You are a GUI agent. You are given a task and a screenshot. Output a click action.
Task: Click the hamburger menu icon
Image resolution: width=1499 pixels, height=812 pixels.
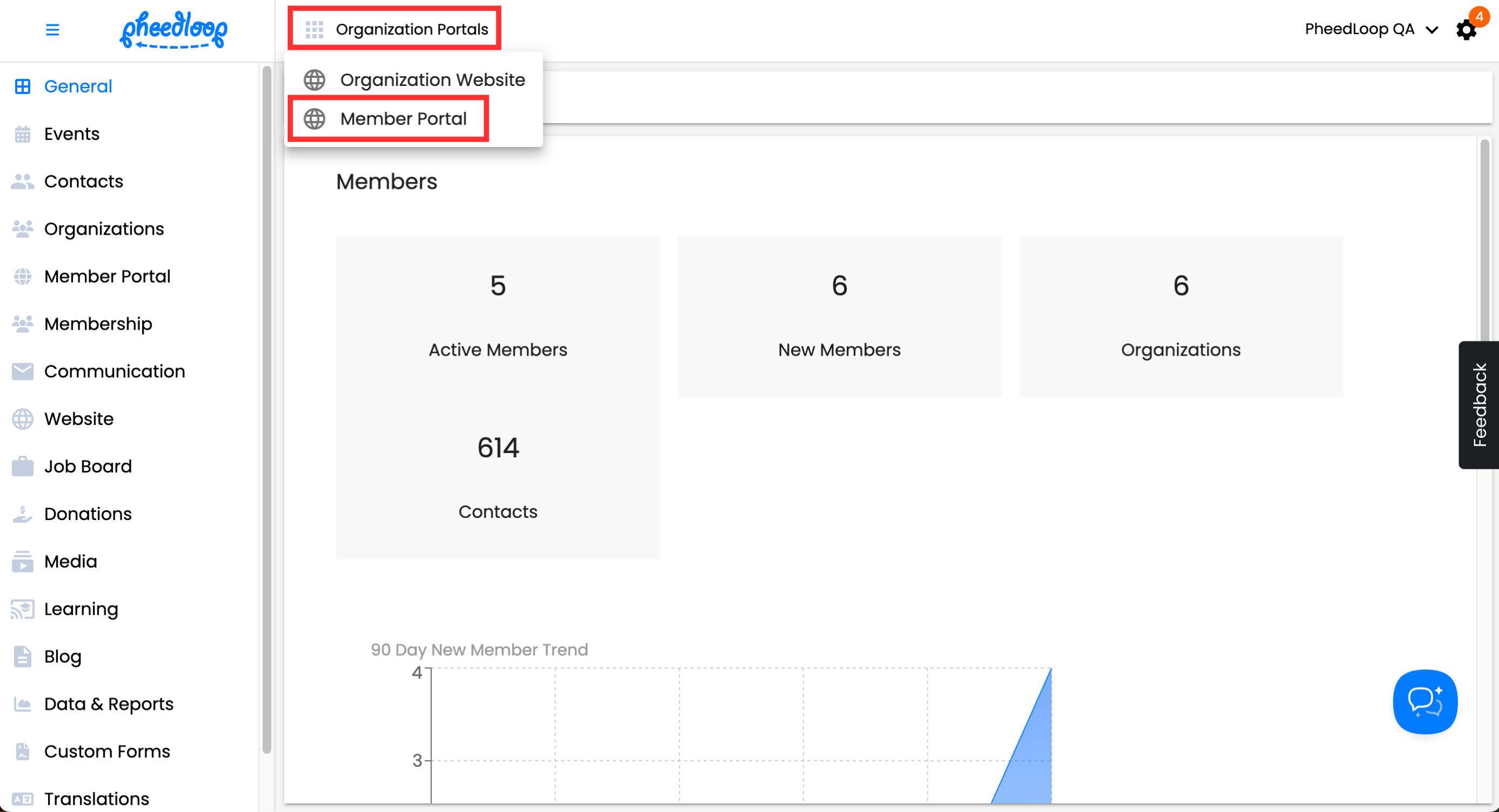(x=52, y=30)
